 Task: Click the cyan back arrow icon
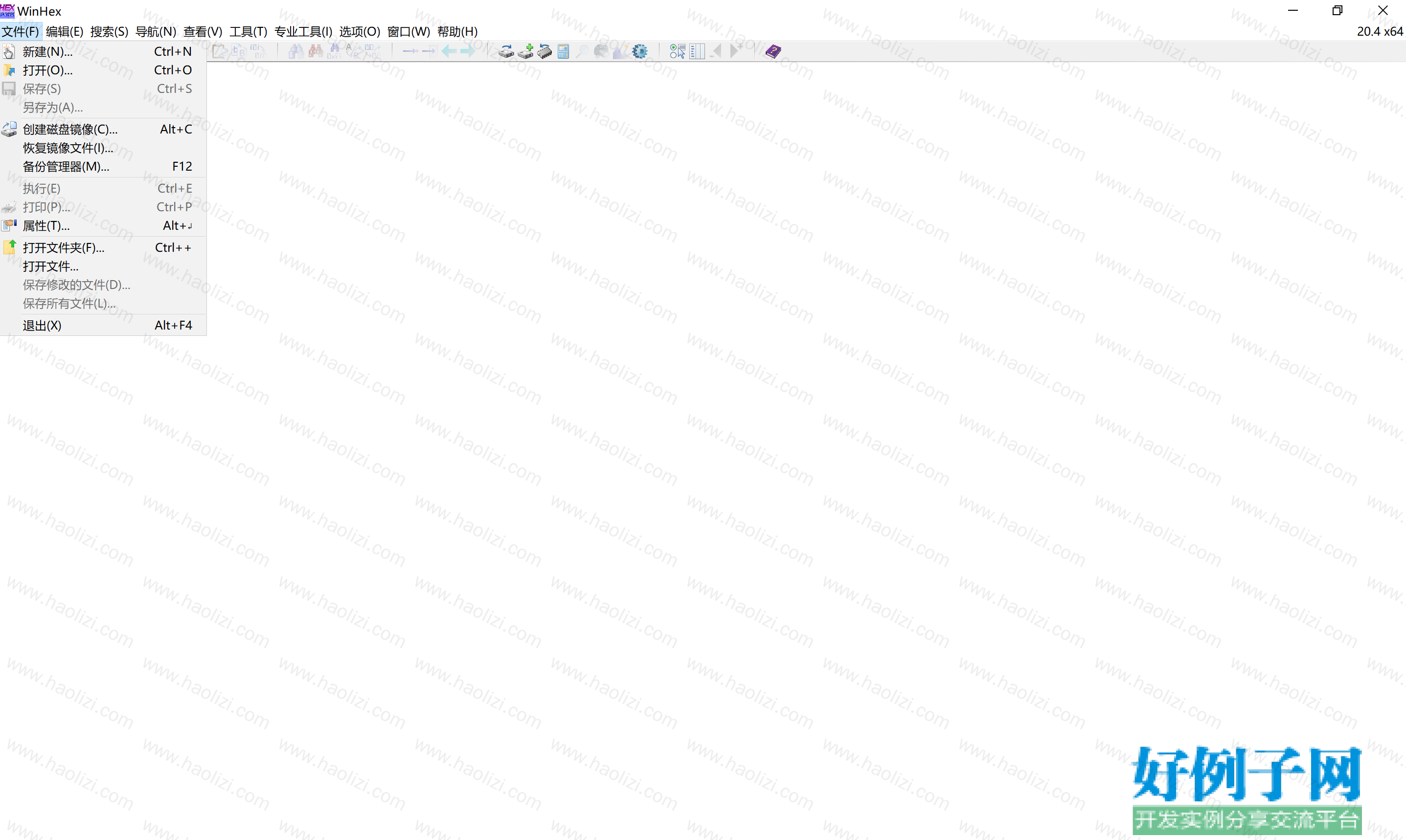point(449,51)
